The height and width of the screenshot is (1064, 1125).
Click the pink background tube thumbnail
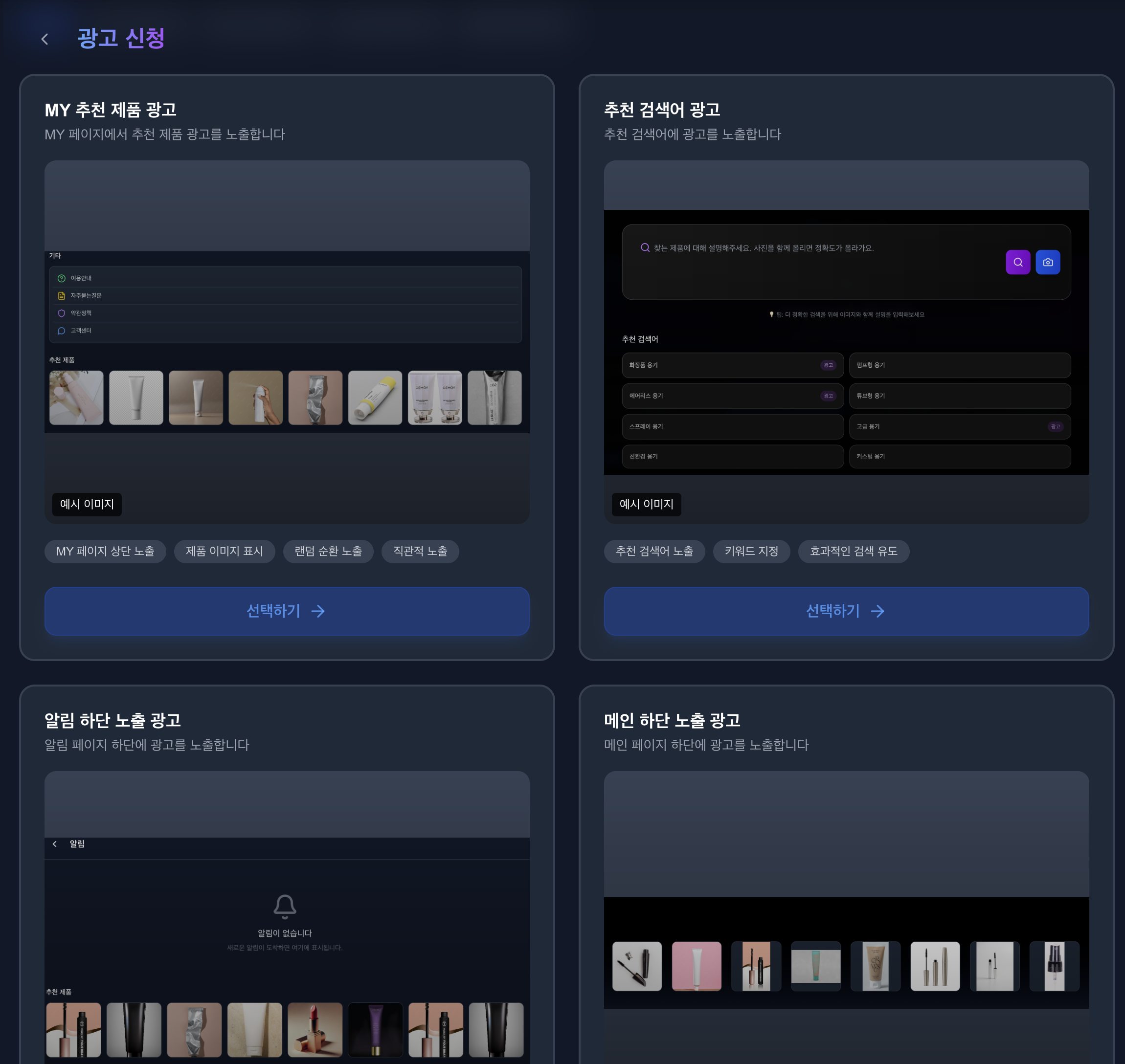coord(696,966)
